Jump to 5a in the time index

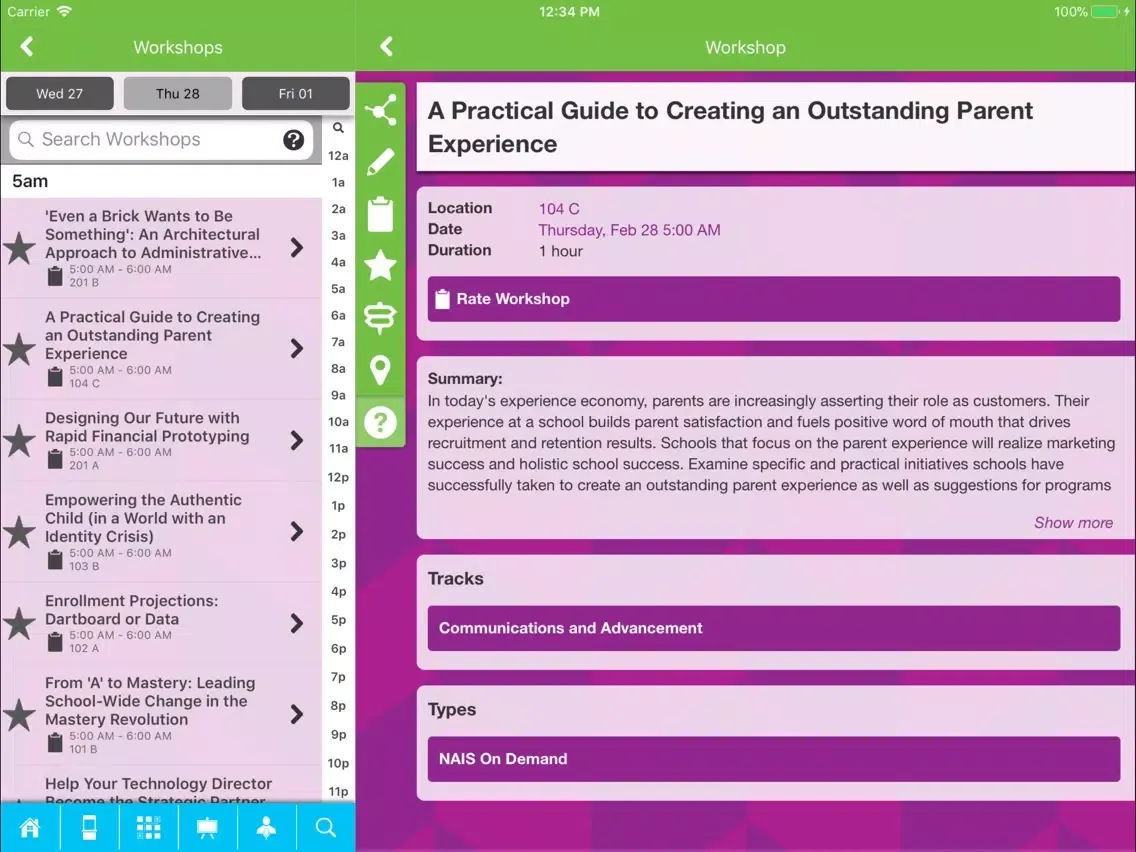point(338,289)
